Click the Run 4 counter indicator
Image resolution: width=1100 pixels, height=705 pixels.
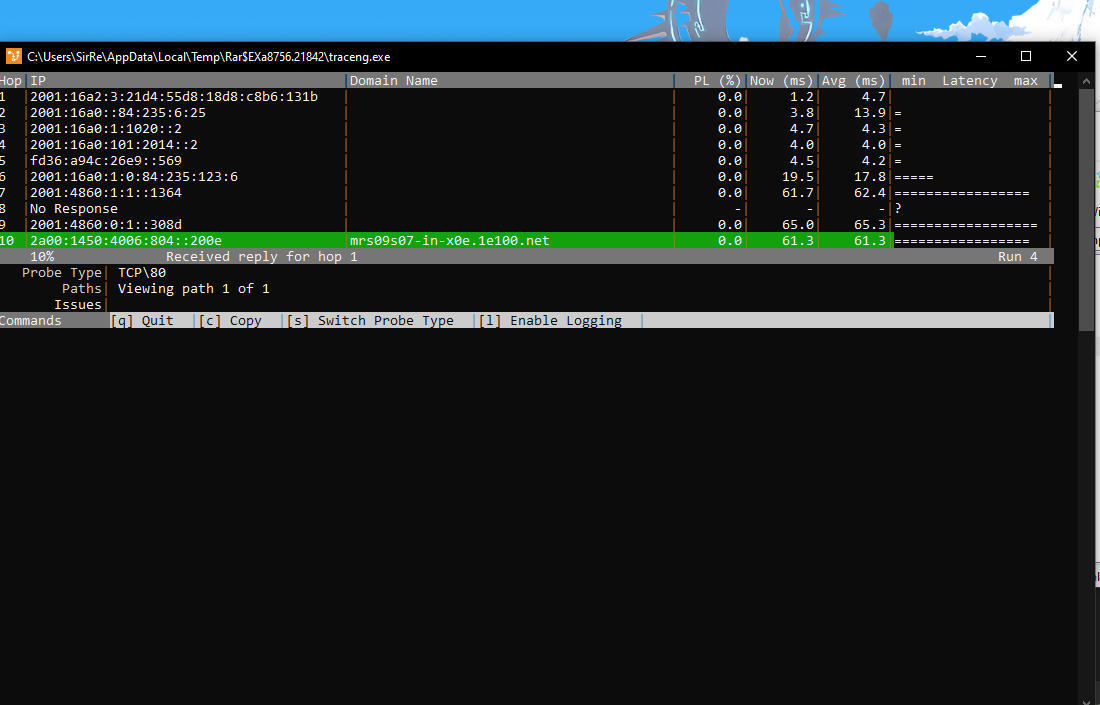pos(1017,256)
